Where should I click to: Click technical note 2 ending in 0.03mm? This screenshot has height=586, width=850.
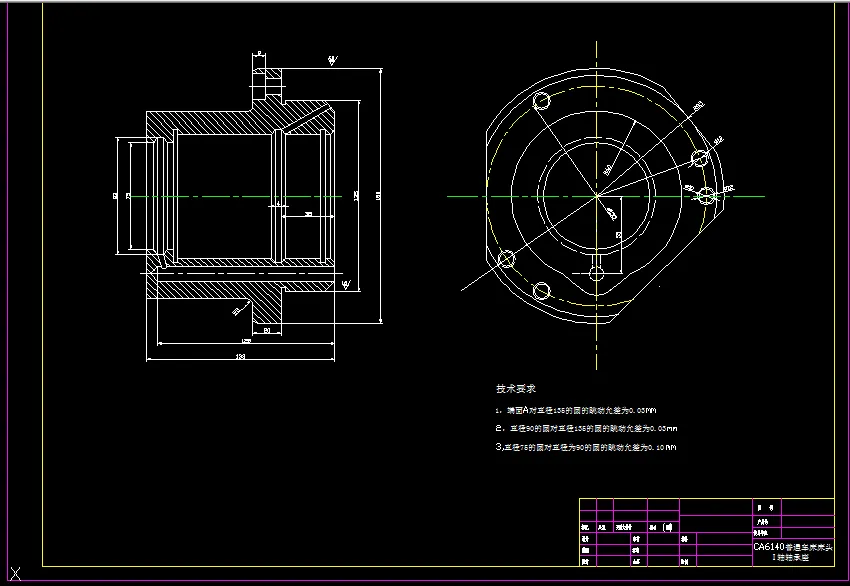[587, 428]
